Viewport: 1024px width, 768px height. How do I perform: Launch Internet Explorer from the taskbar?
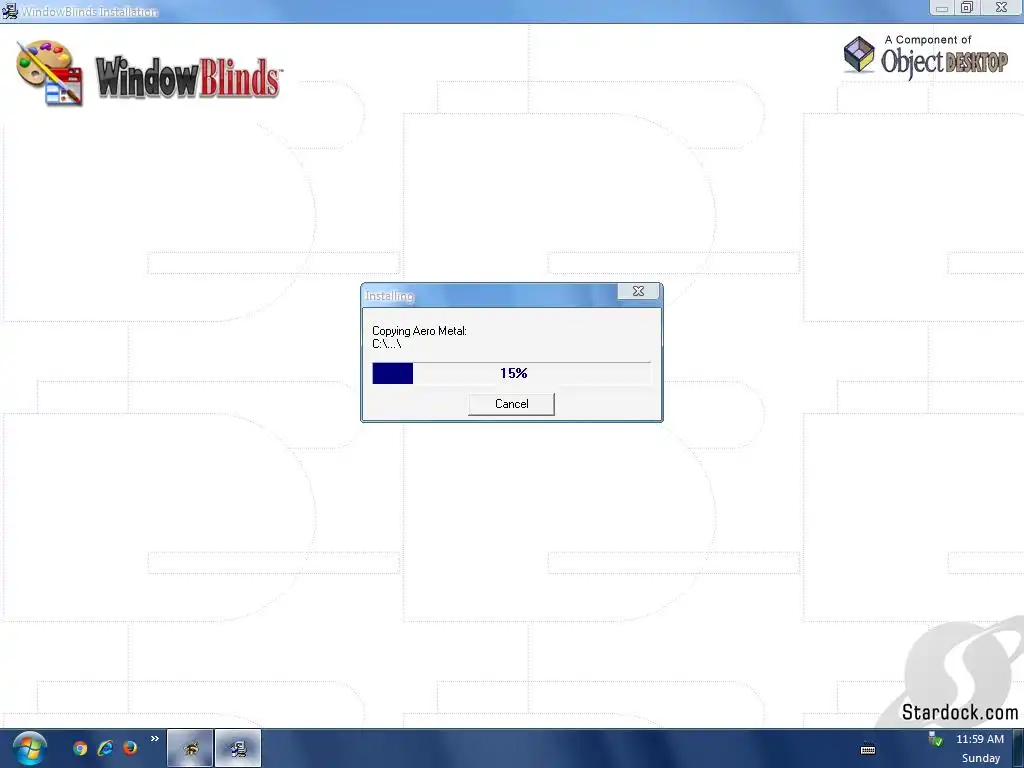click(x=105, y=748)
